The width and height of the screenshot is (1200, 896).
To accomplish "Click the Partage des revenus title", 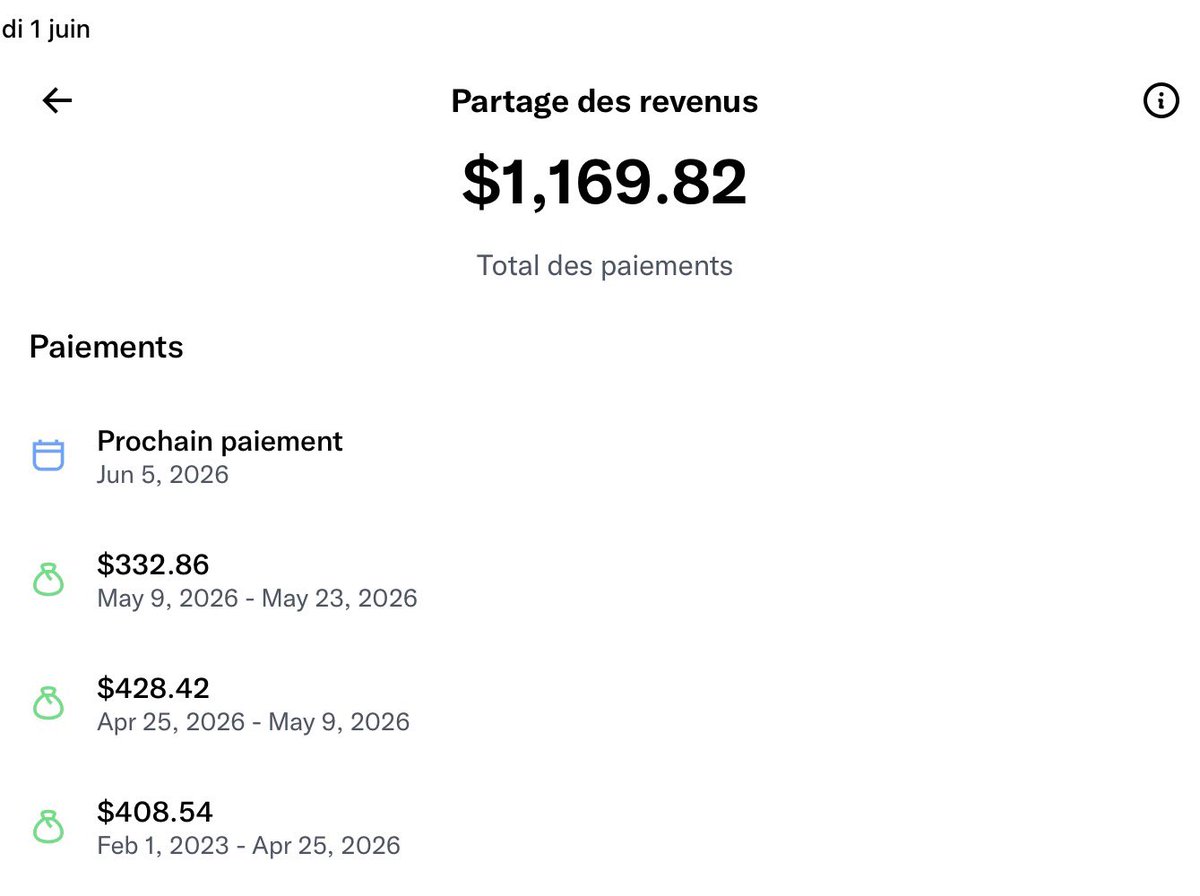I will [x=605, y=101].
